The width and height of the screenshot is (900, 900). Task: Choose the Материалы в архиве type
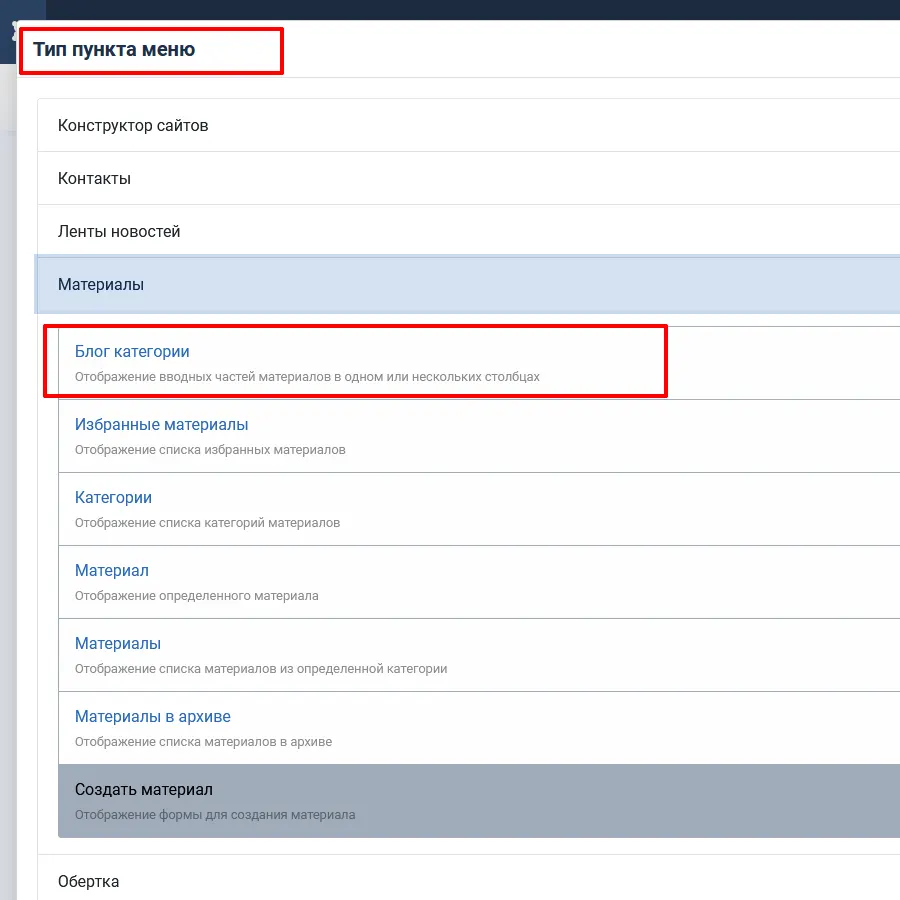click(x=152, y=717)
